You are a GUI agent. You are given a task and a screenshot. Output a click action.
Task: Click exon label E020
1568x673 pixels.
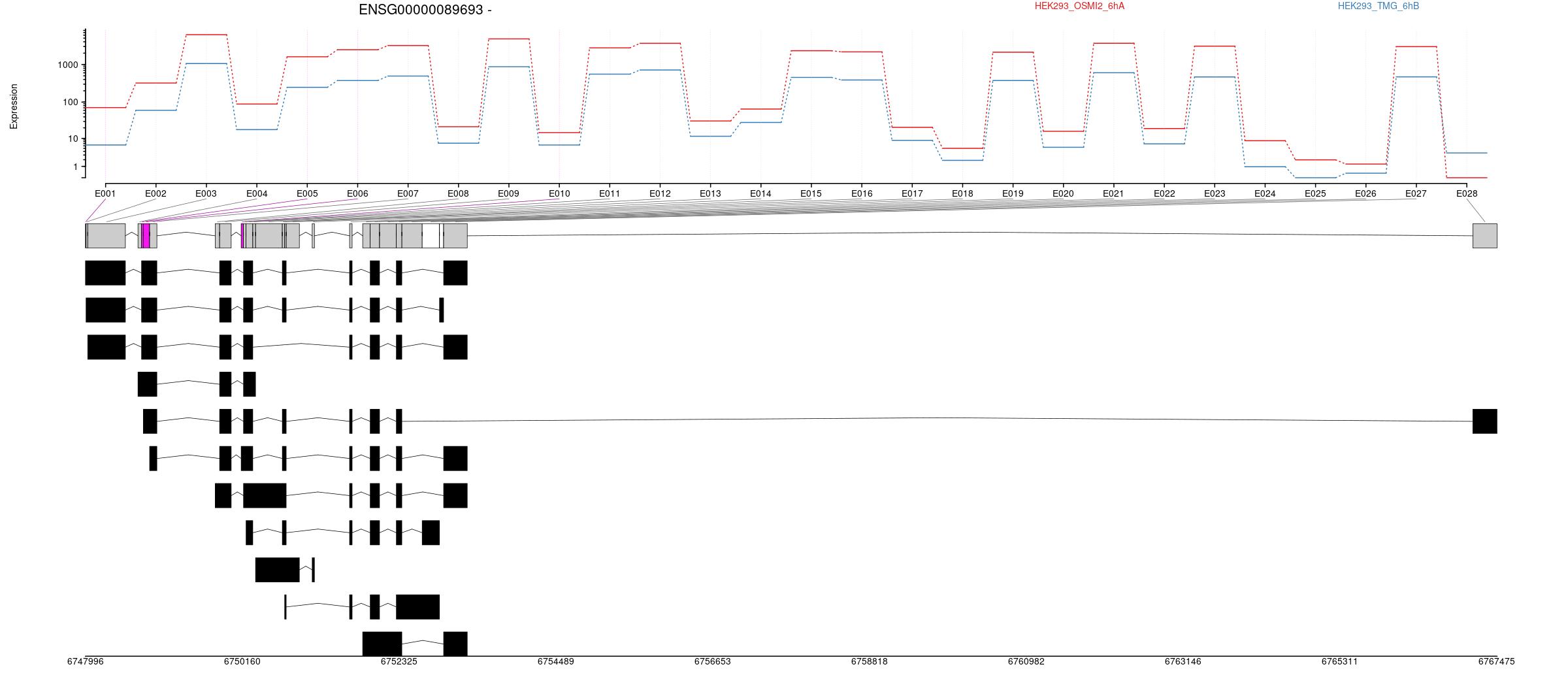1063,193
